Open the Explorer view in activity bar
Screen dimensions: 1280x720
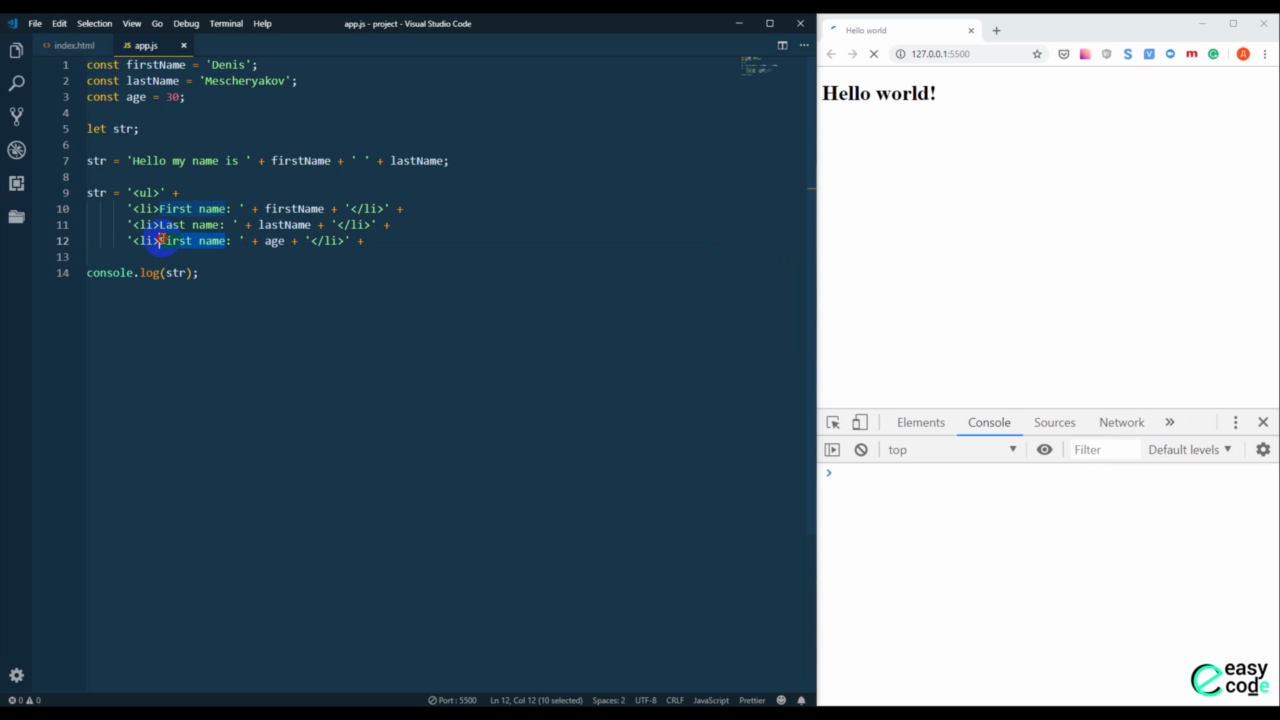[16, 50]
